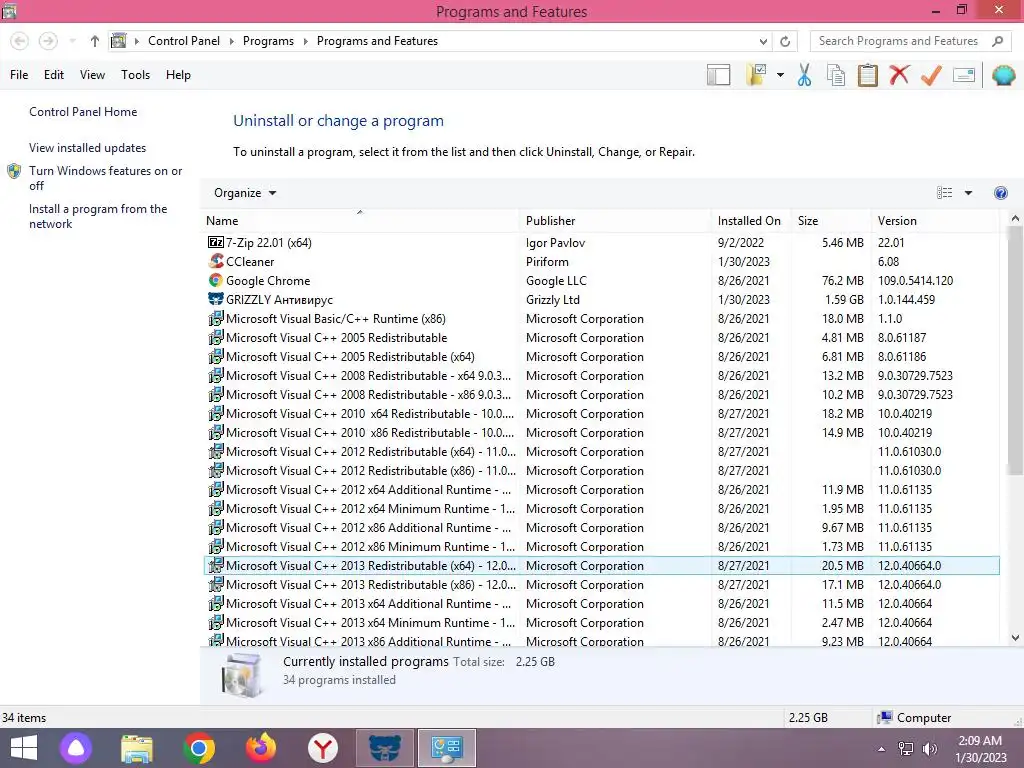
Task: Open View installed updates link
Action: pyautogui.click(x=88, y=148)
